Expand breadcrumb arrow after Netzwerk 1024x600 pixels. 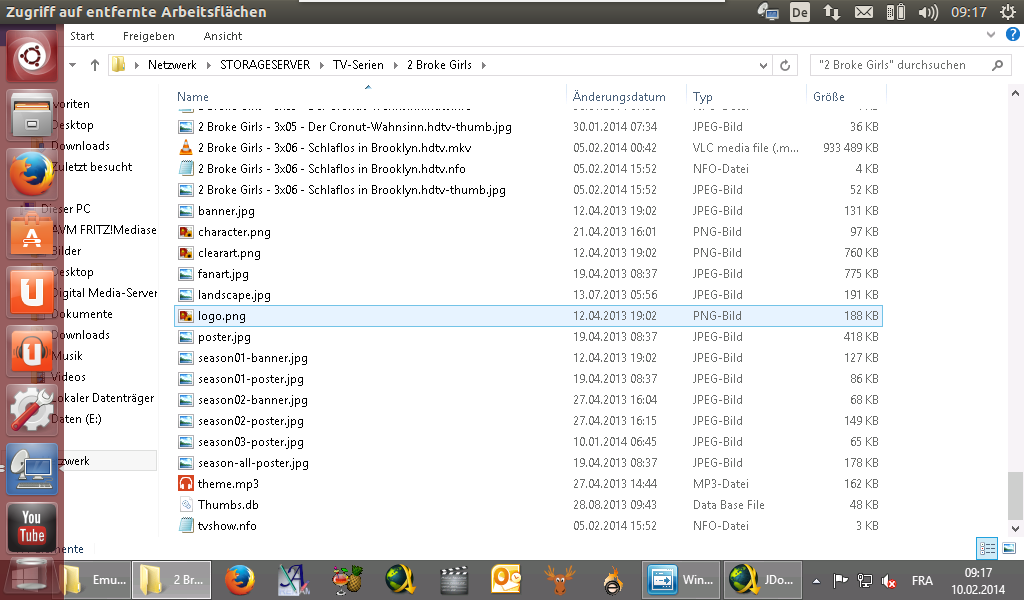208,65
